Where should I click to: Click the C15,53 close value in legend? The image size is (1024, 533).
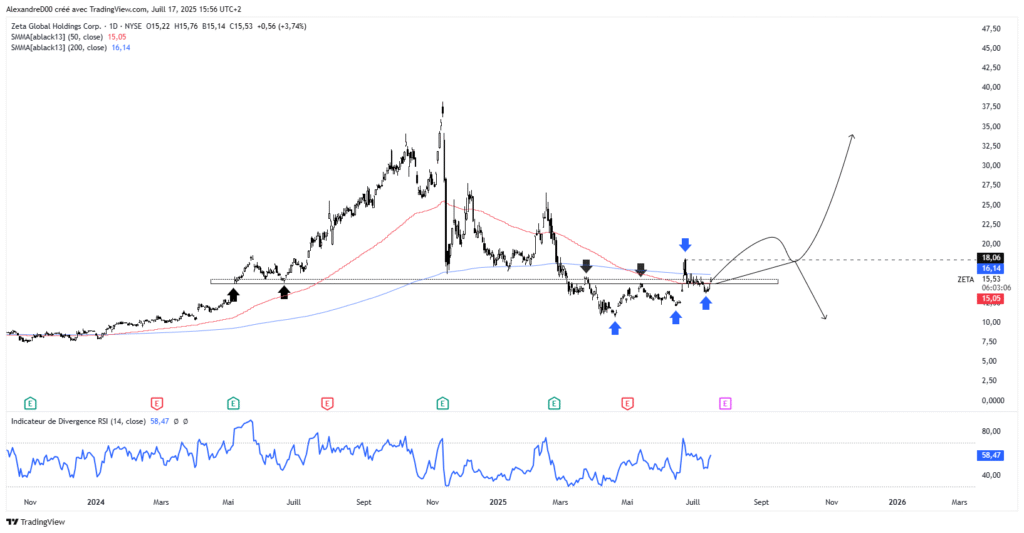pyautogui.click(x=241, y=26)
